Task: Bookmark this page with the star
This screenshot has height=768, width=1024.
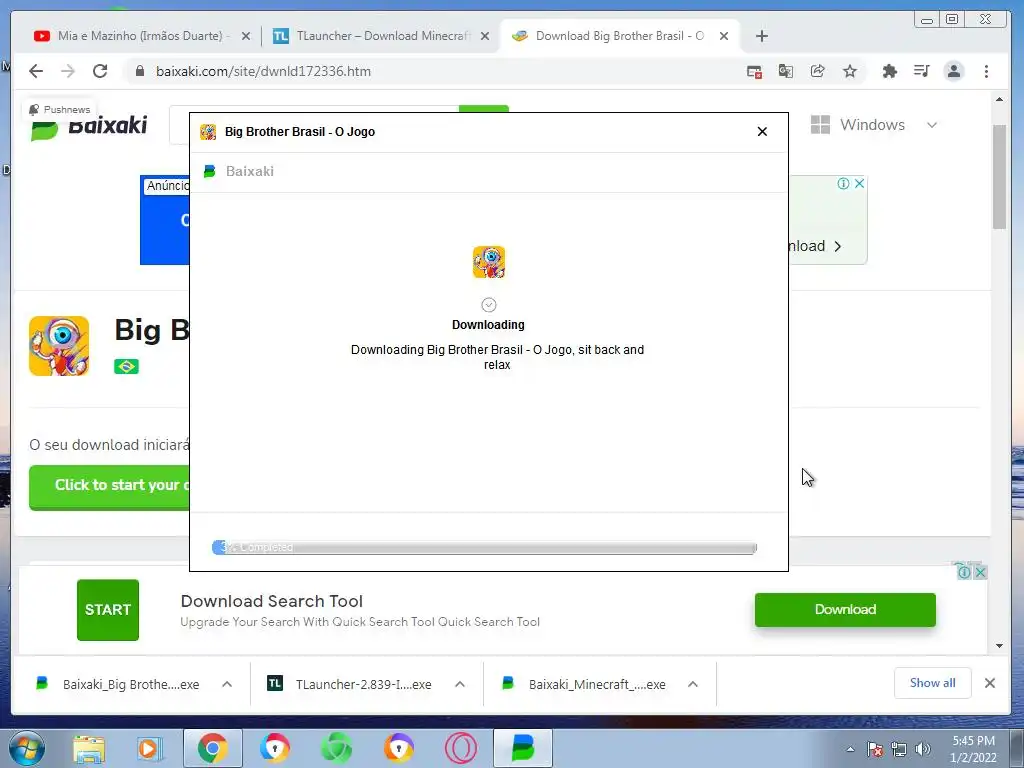Action: [x=850, y=71]
